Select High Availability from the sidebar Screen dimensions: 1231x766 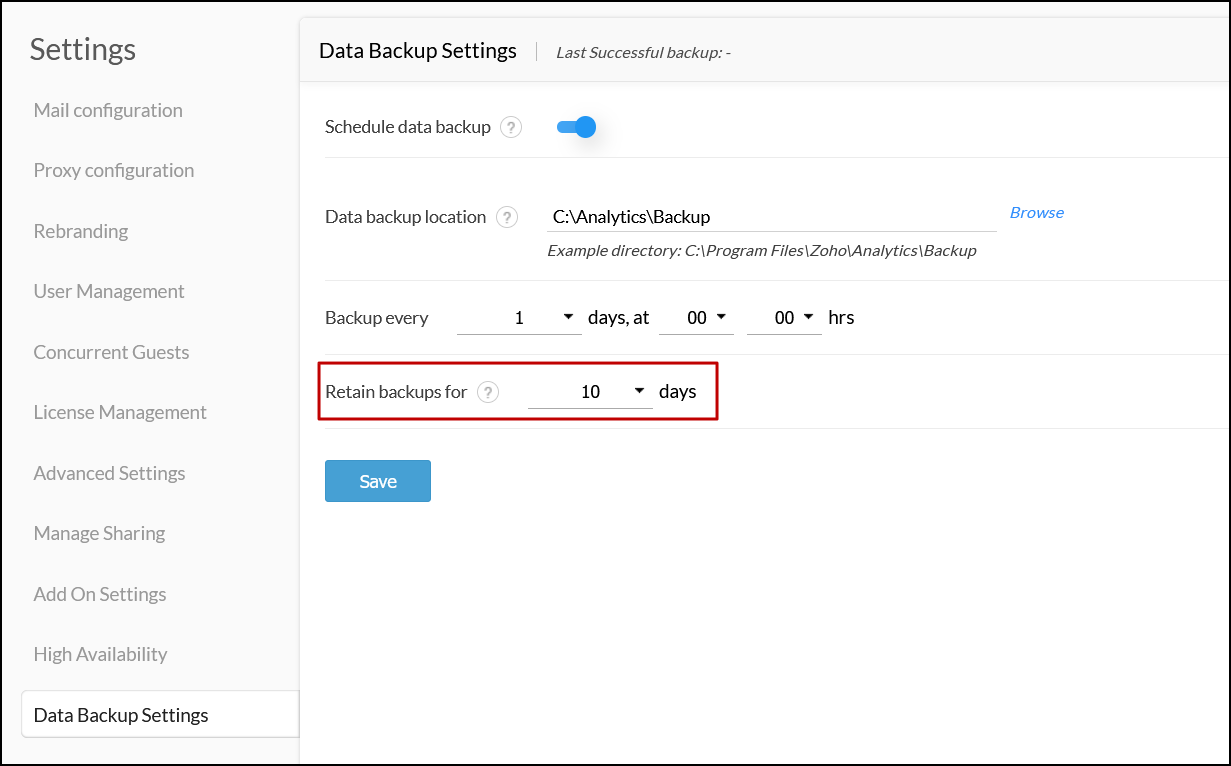point(100,654)
